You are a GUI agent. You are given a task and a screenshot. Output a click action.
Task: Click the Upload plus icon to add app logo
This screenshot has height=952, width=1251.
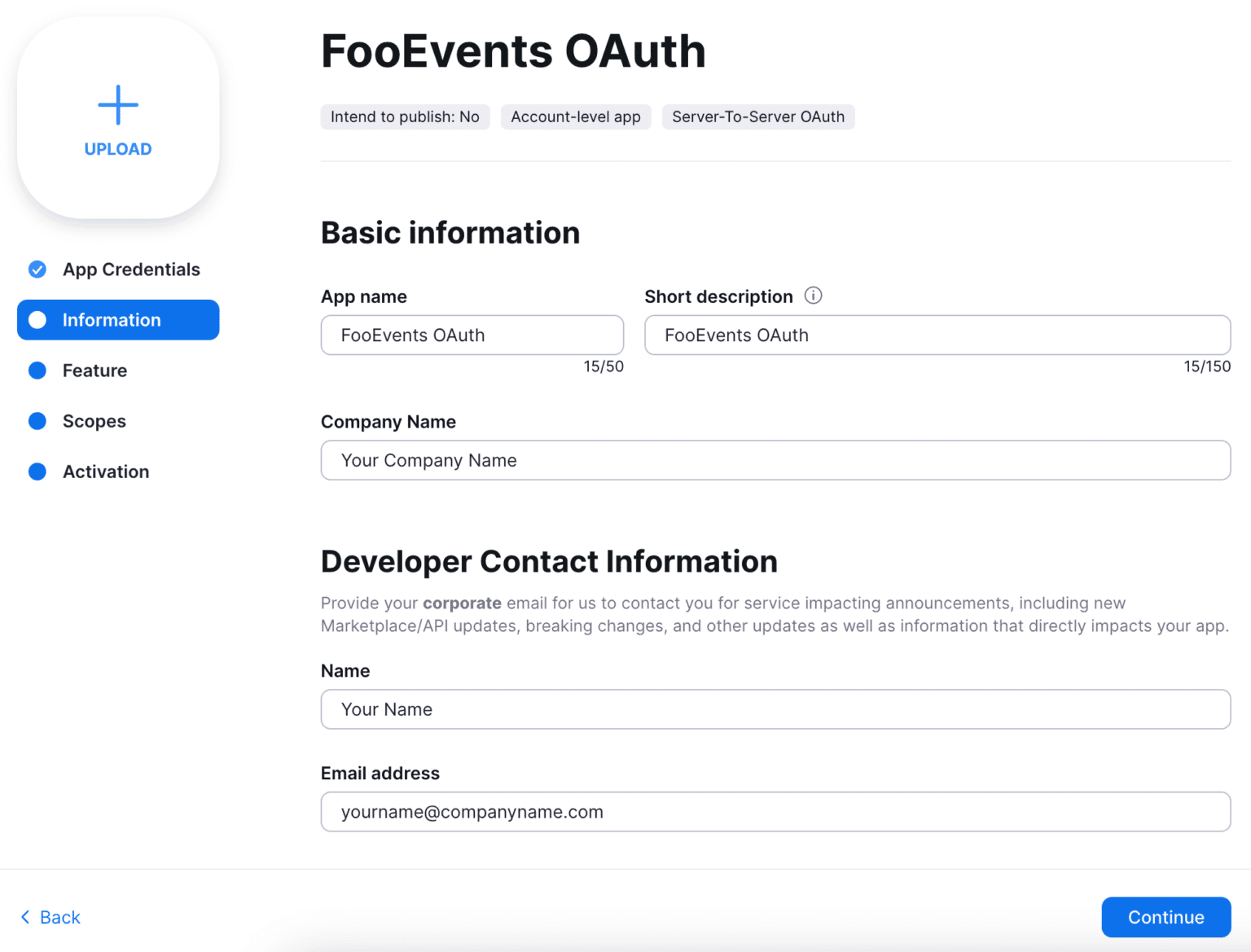(117, 104)
